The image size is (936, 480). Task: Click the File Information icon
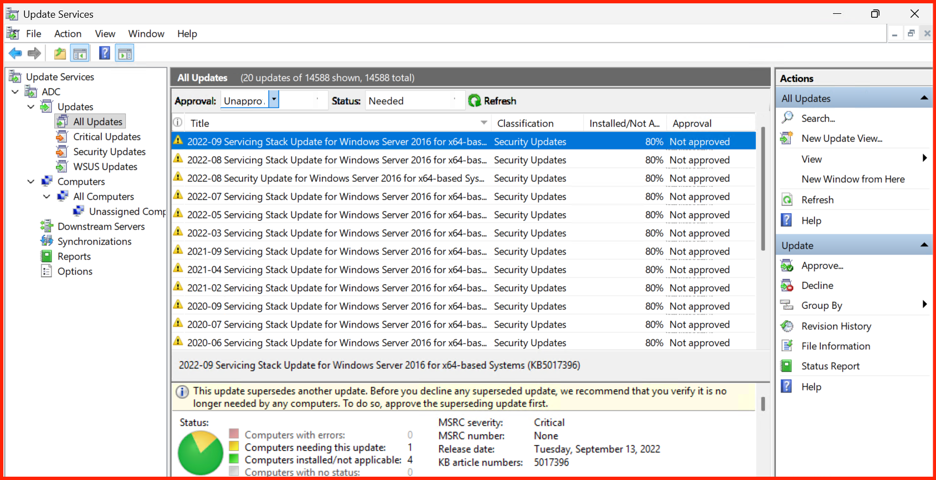click(787, 346)
